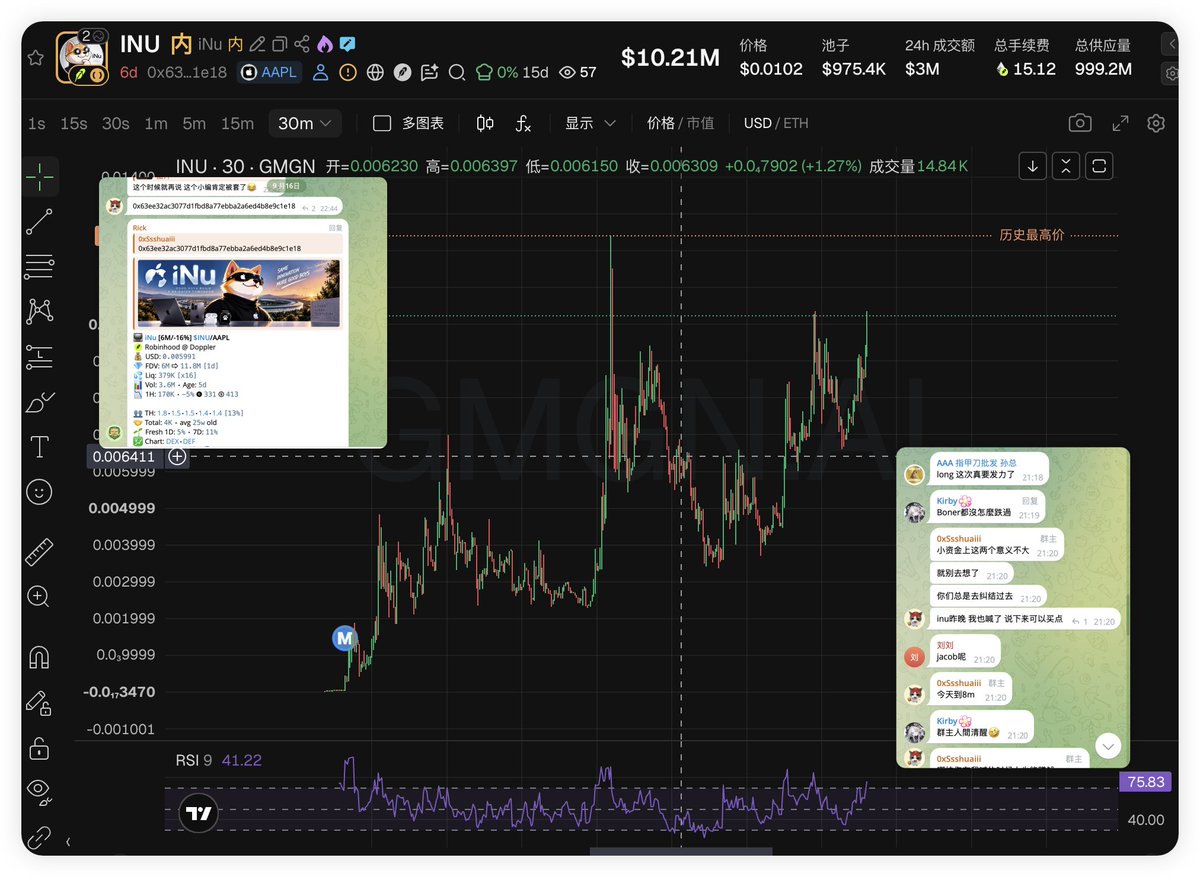This screenshot has height=877, width=1200.
Task: Click the INU token avatar image
Action: point(83,58)
